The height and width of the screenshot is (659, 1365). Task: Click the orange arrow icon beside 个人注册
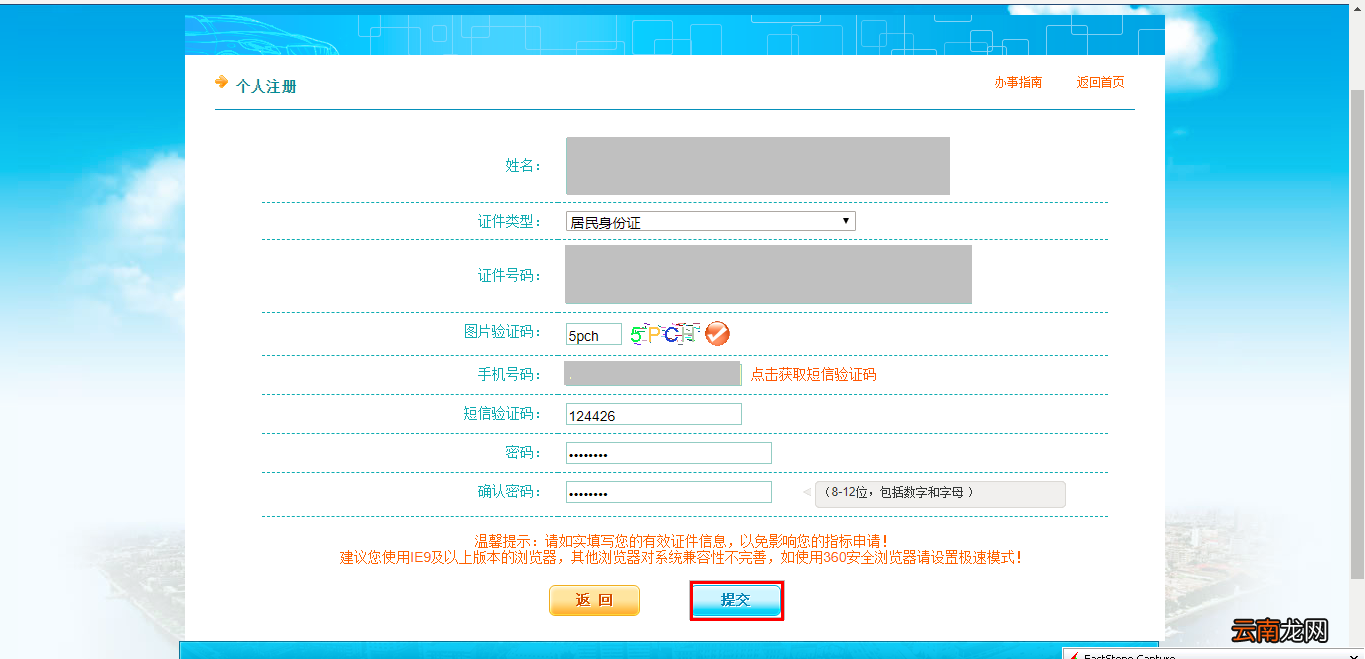221,83
